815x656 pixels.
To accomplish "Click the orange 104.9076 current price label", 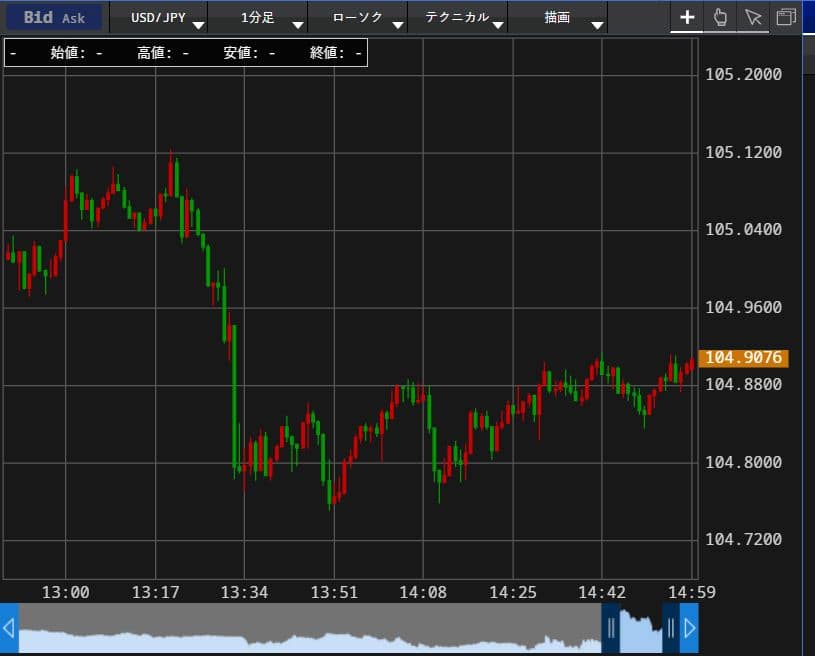I will [743, 358].
